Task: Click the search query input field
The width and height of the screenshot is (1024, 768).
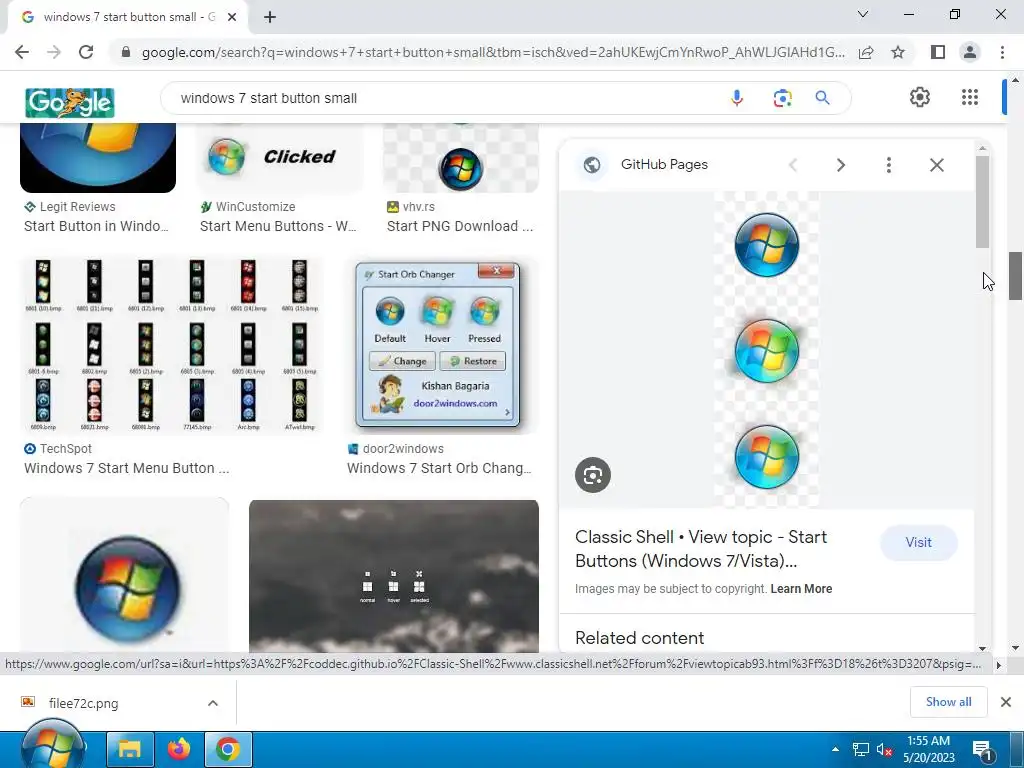Action: tap(444, 98)
